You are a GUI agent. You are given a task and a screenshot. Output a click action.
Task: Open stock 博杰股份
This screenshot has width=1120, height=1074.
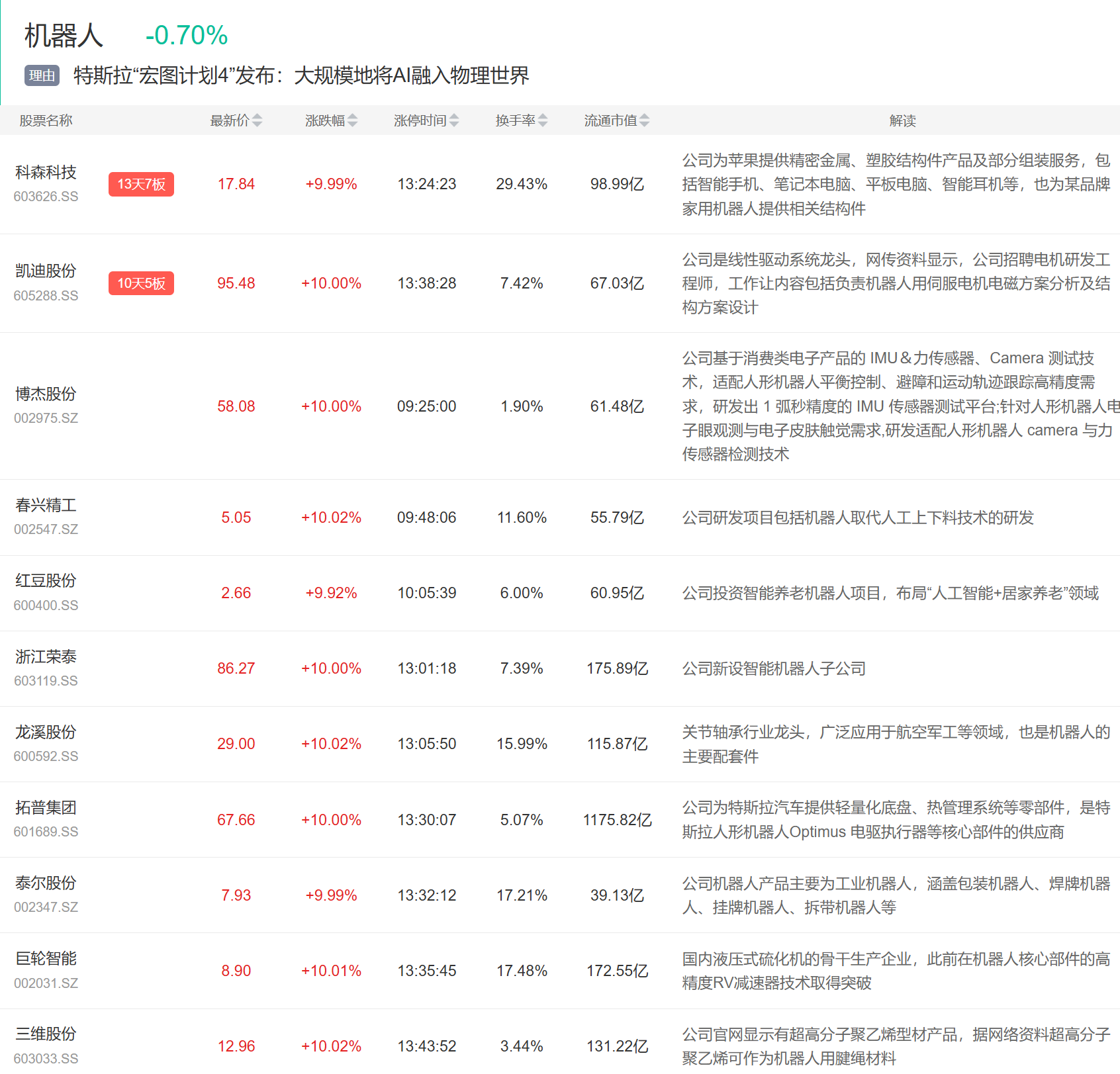46,394
